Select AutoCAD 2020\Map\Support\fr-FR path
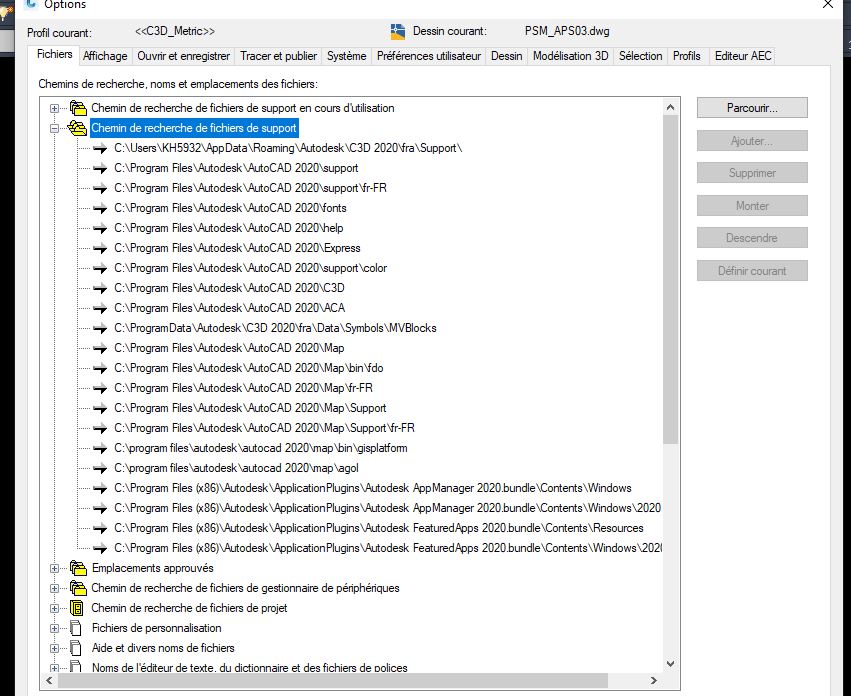Viewport: 851px width, 696px height. [x=264, y=428]
